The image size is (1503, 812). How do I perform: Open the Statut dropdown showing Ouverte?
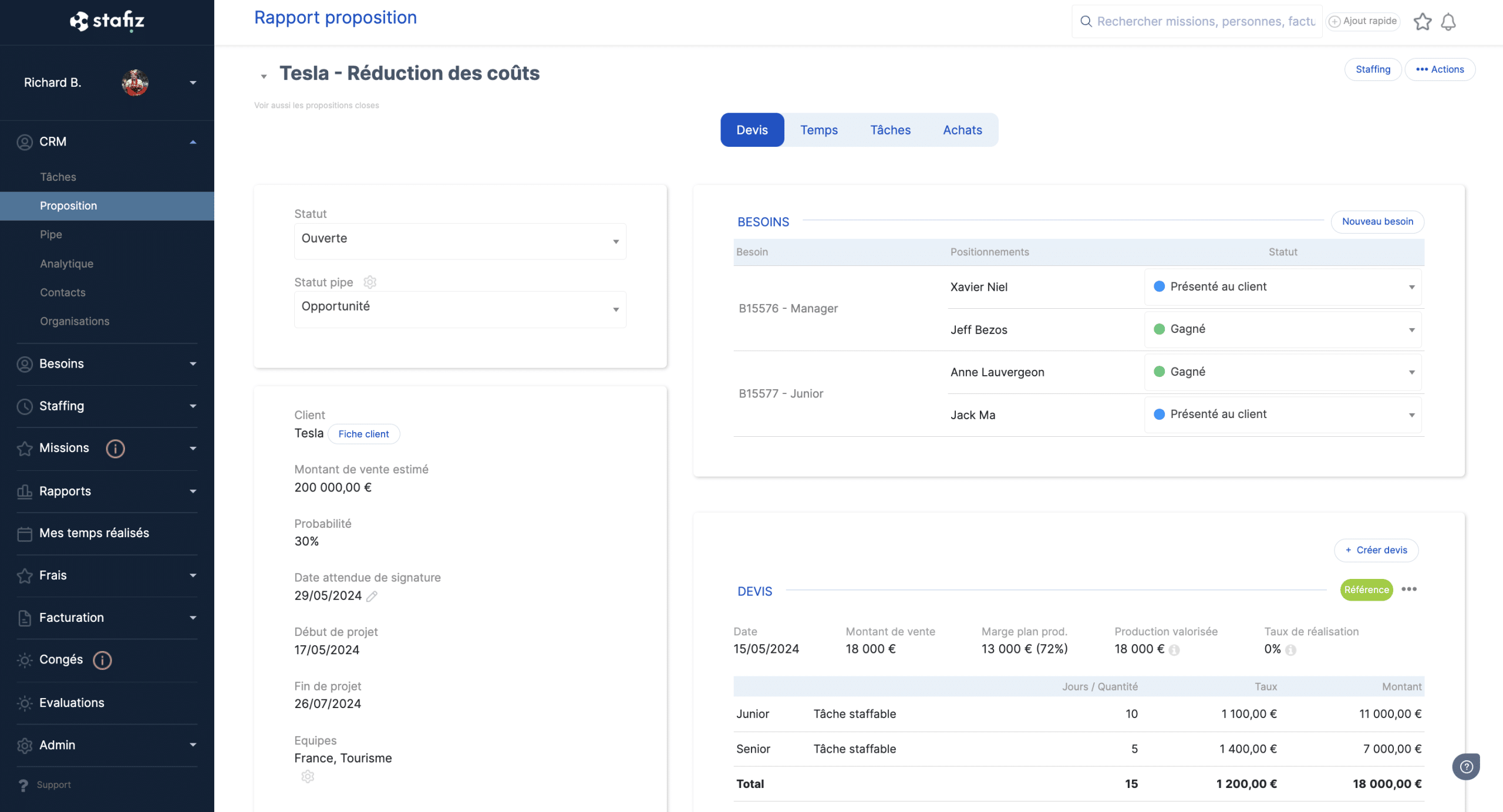click(460, 241)
